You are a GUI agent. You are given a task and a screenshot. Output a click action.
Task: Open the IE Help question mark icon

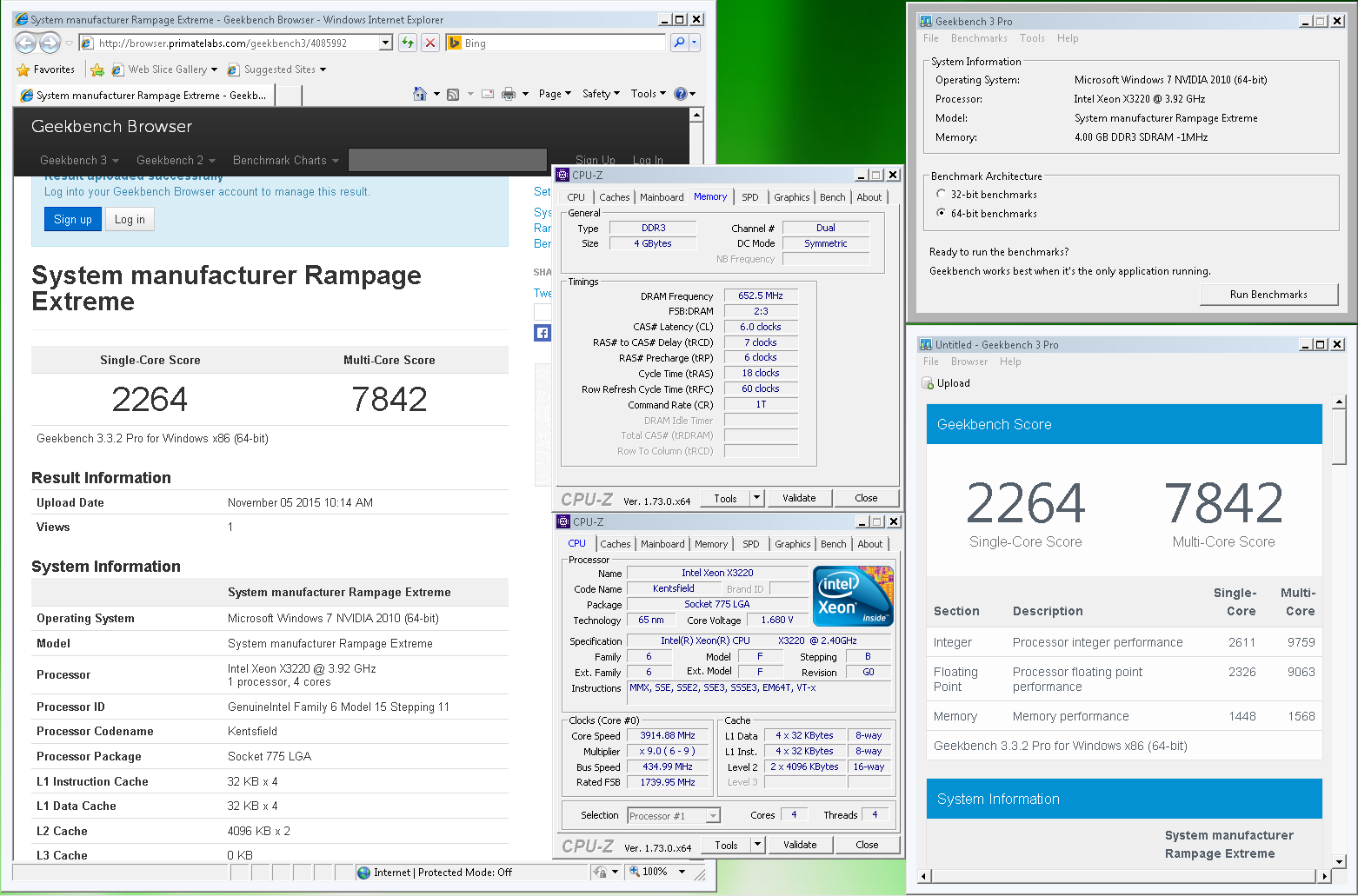pos(681,94)
